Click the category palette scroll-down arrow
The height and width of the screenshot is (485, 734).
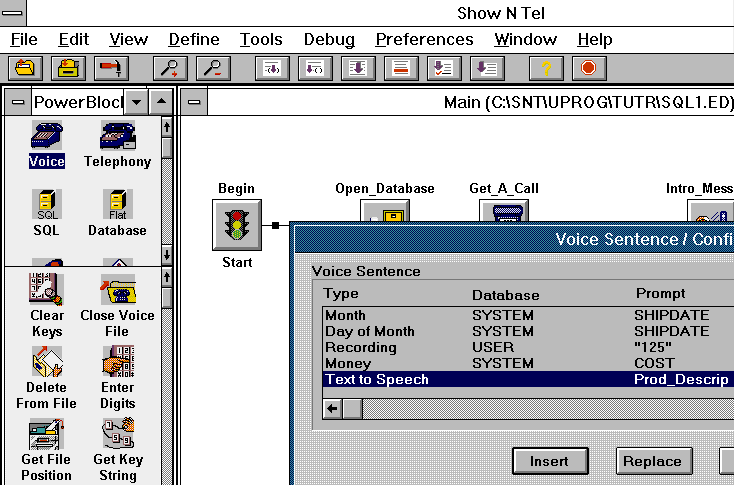point(167,255)
